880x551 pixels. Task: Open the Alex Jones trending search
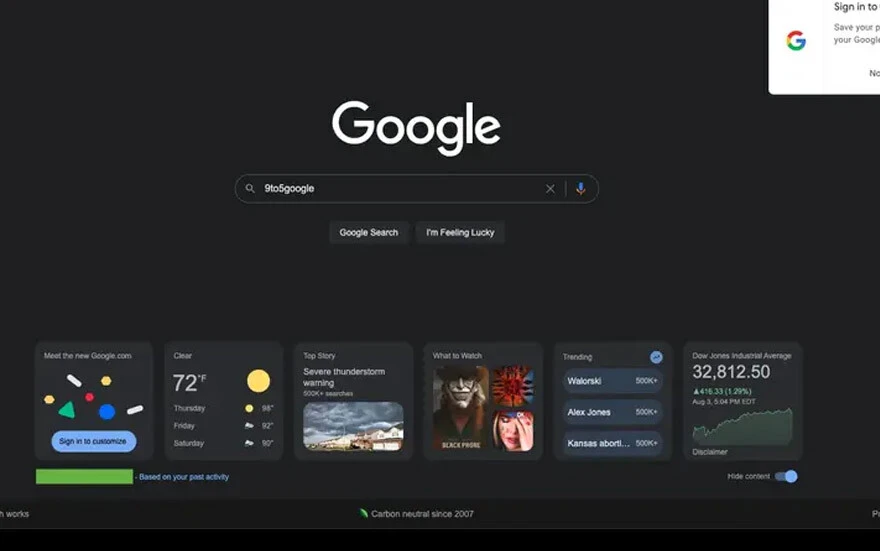point(612,412)
